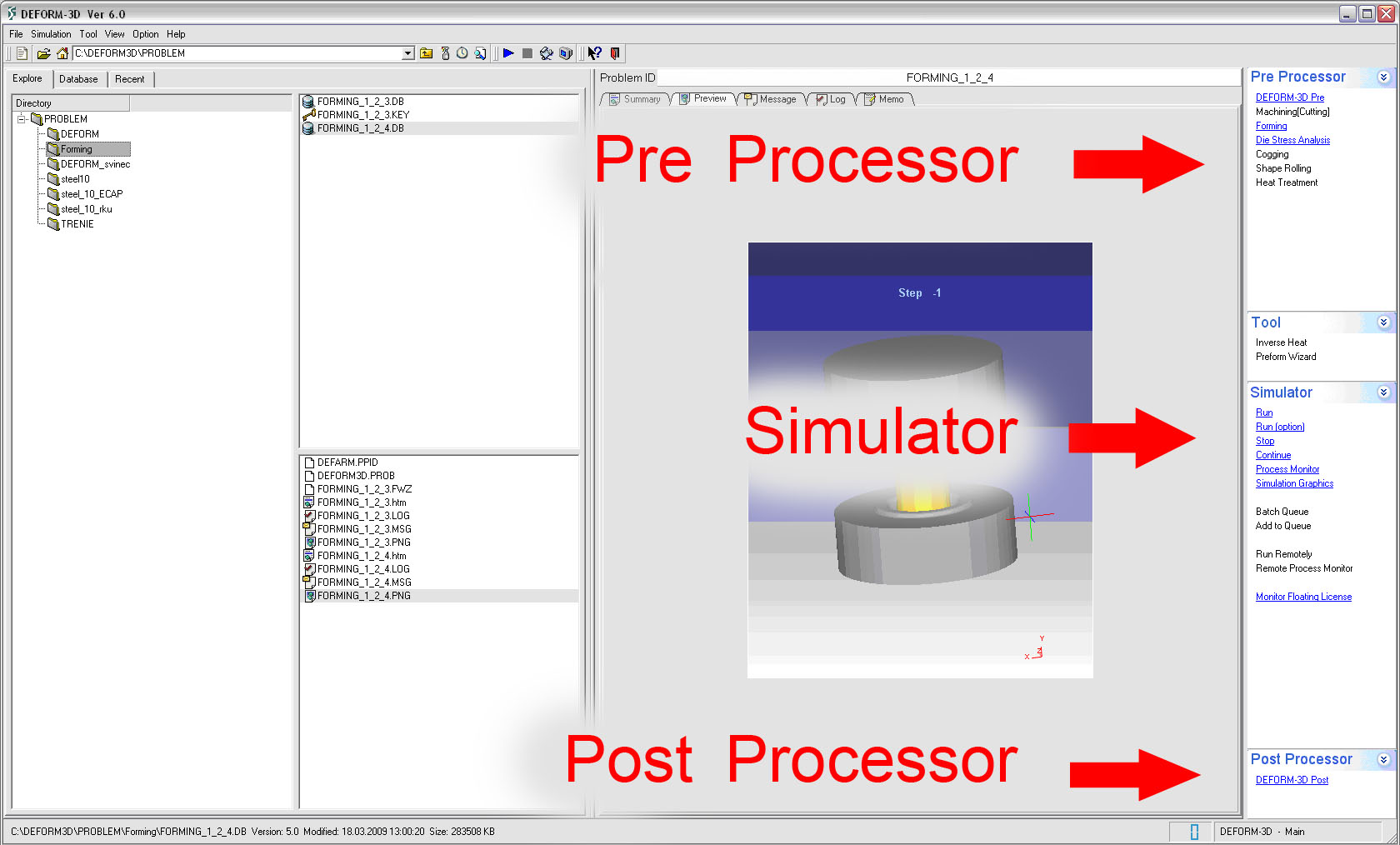Select the DEFORM3D.PROB file
Viewport: 1400px width, 845px height.
[x=349, y=476]
